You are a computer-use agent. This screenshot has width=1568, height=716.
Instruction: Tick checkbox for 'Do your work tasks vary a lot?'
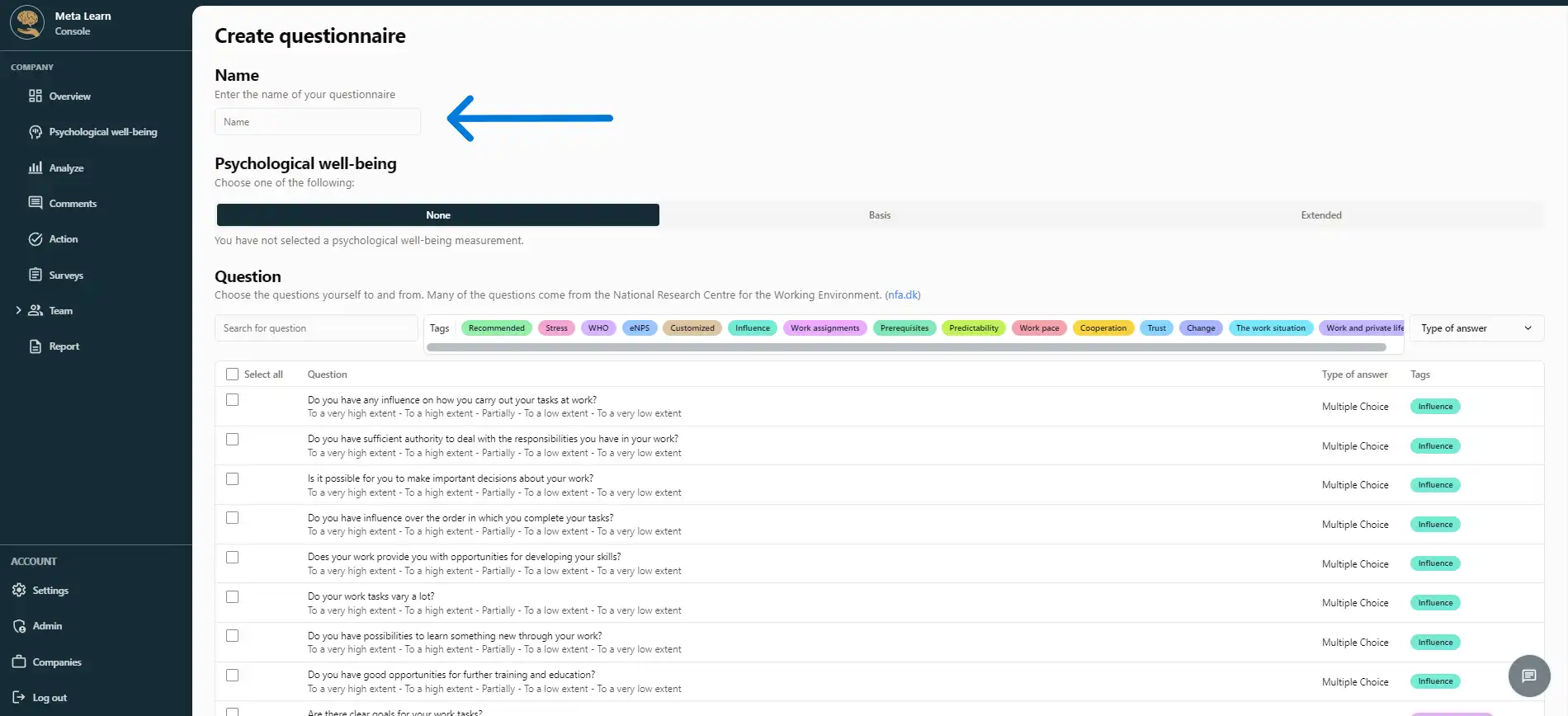pyautogui.click(x=233, y=597)
